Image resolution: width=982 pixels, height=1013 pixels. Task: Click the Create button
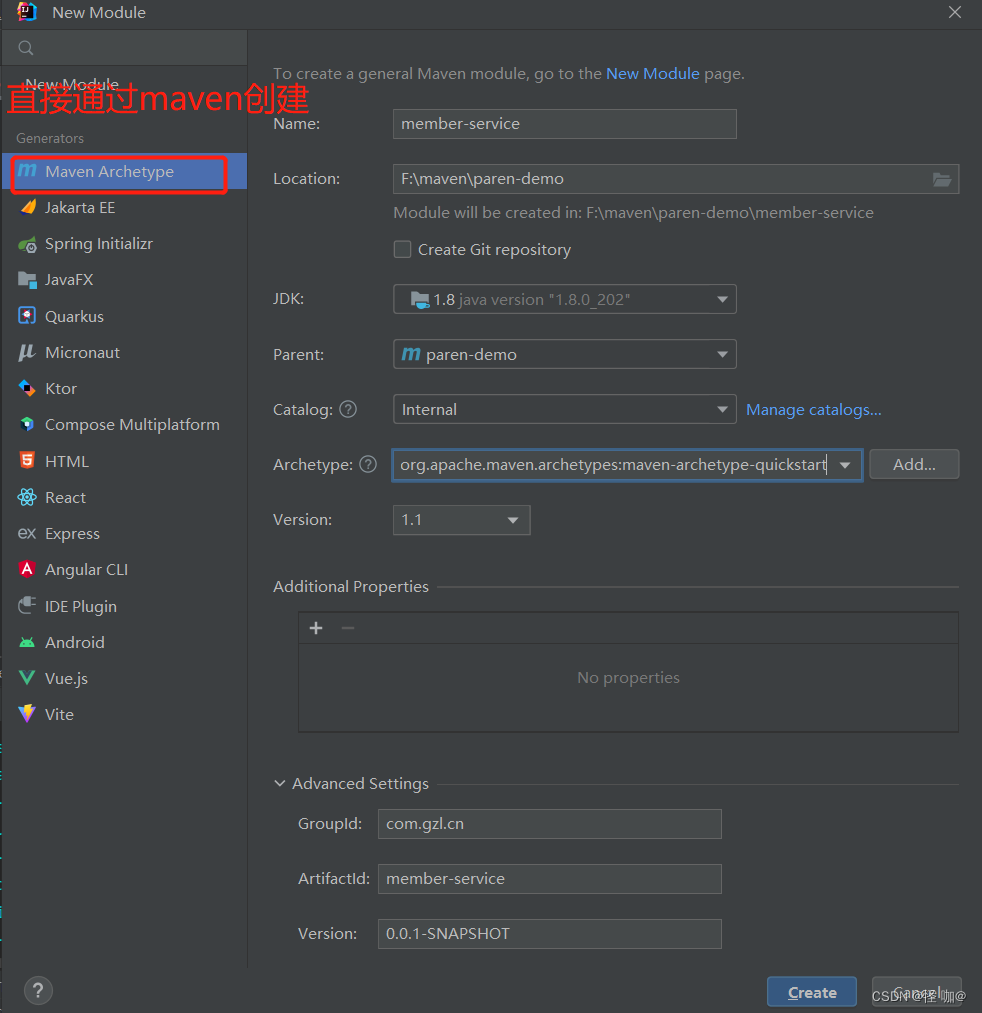[812, 992]
